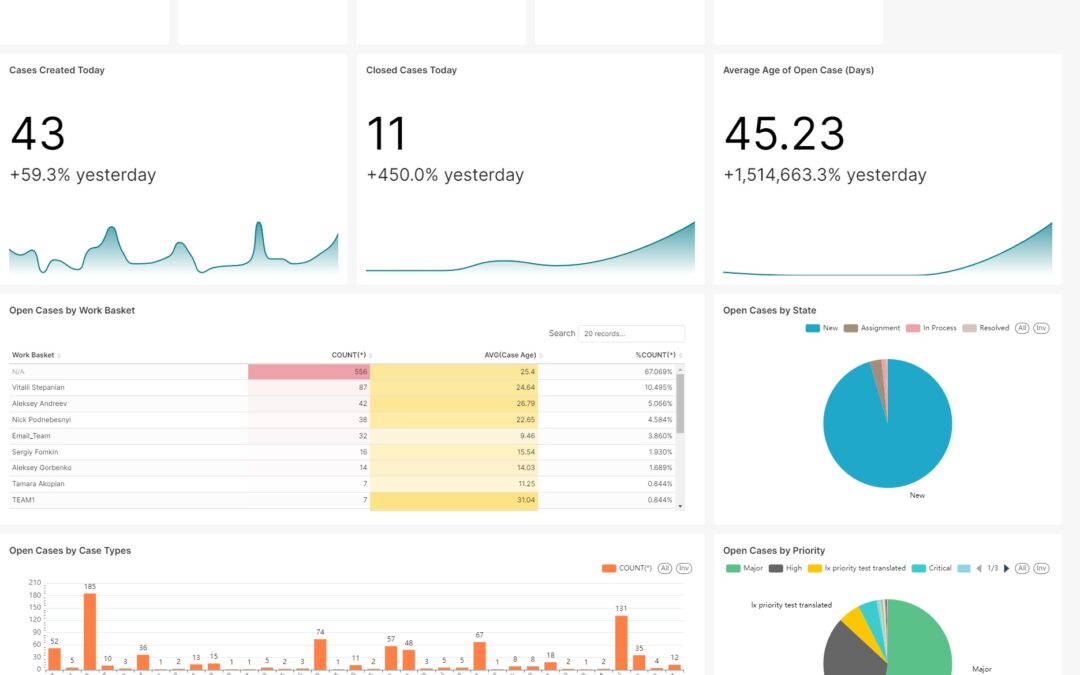Click the COUNT(*) column sort icon

tap(371, 356)
